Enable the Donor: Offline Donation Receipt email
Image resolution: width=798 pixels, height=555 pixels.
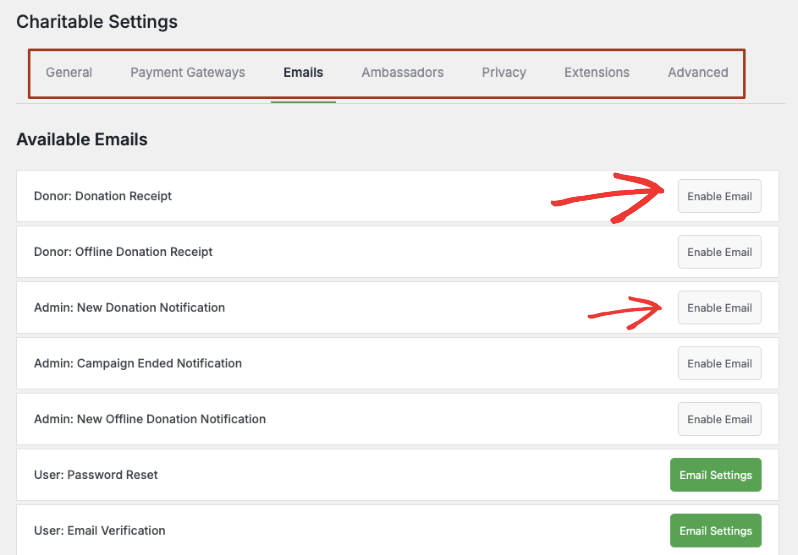pos(720,252)
